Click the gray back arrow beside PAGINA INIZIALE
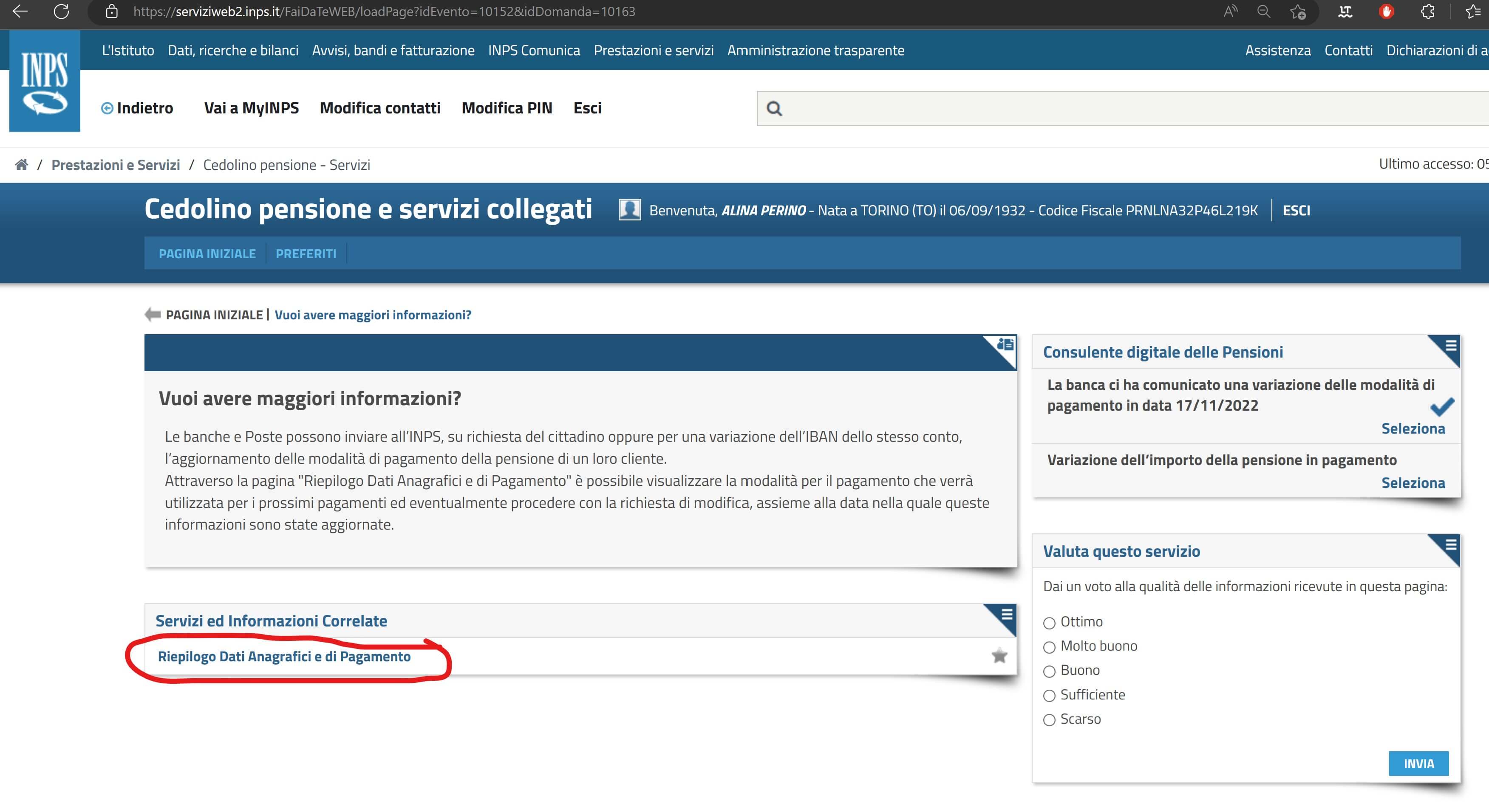The width and height of the screenshot is (1489, 812). click(x=153, y=315)
